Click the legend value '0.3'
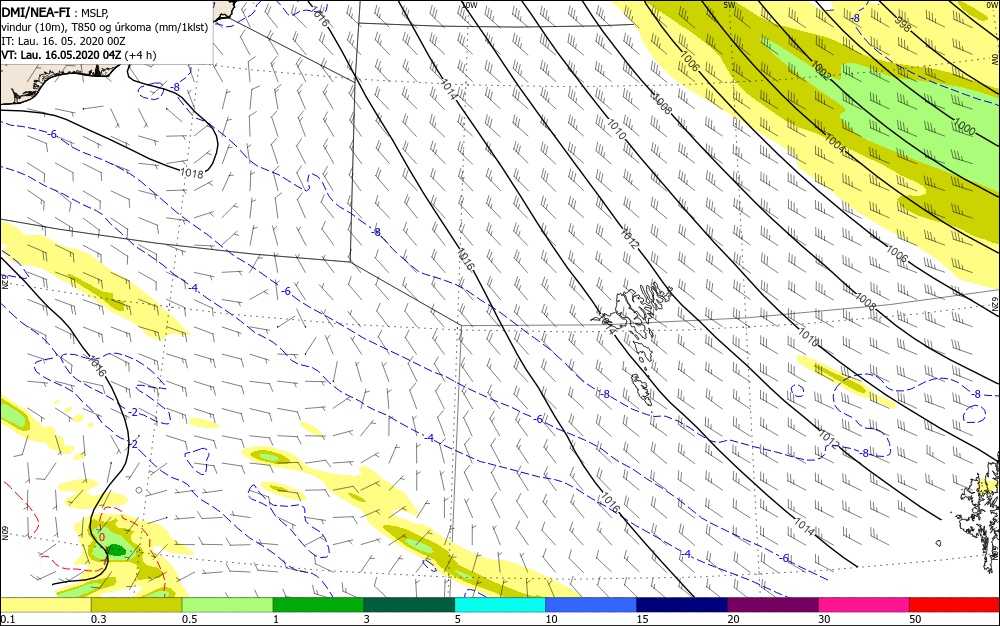 coord(98,619)
